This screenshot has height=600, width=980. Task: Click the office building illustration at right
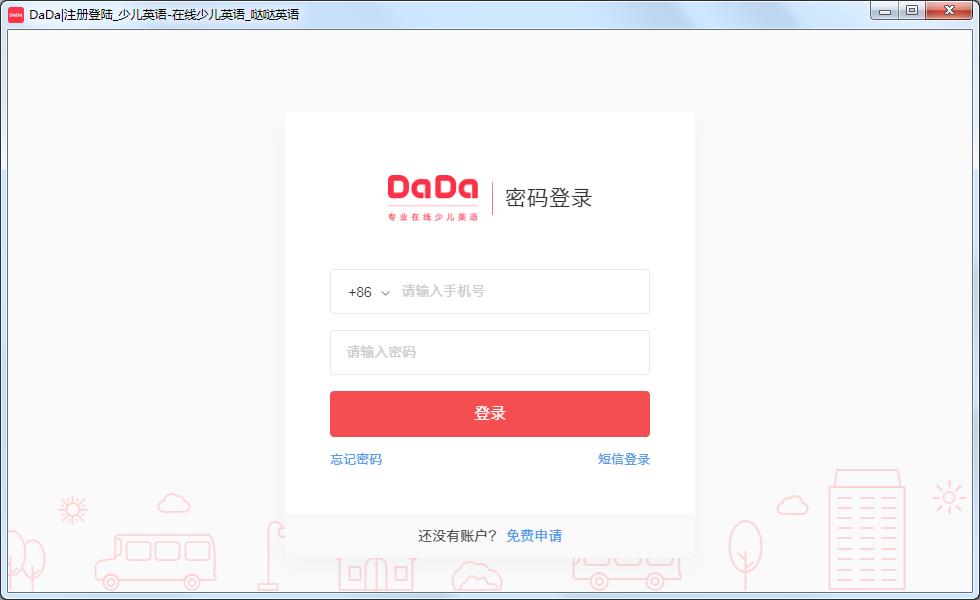click(x=866, y=529)
